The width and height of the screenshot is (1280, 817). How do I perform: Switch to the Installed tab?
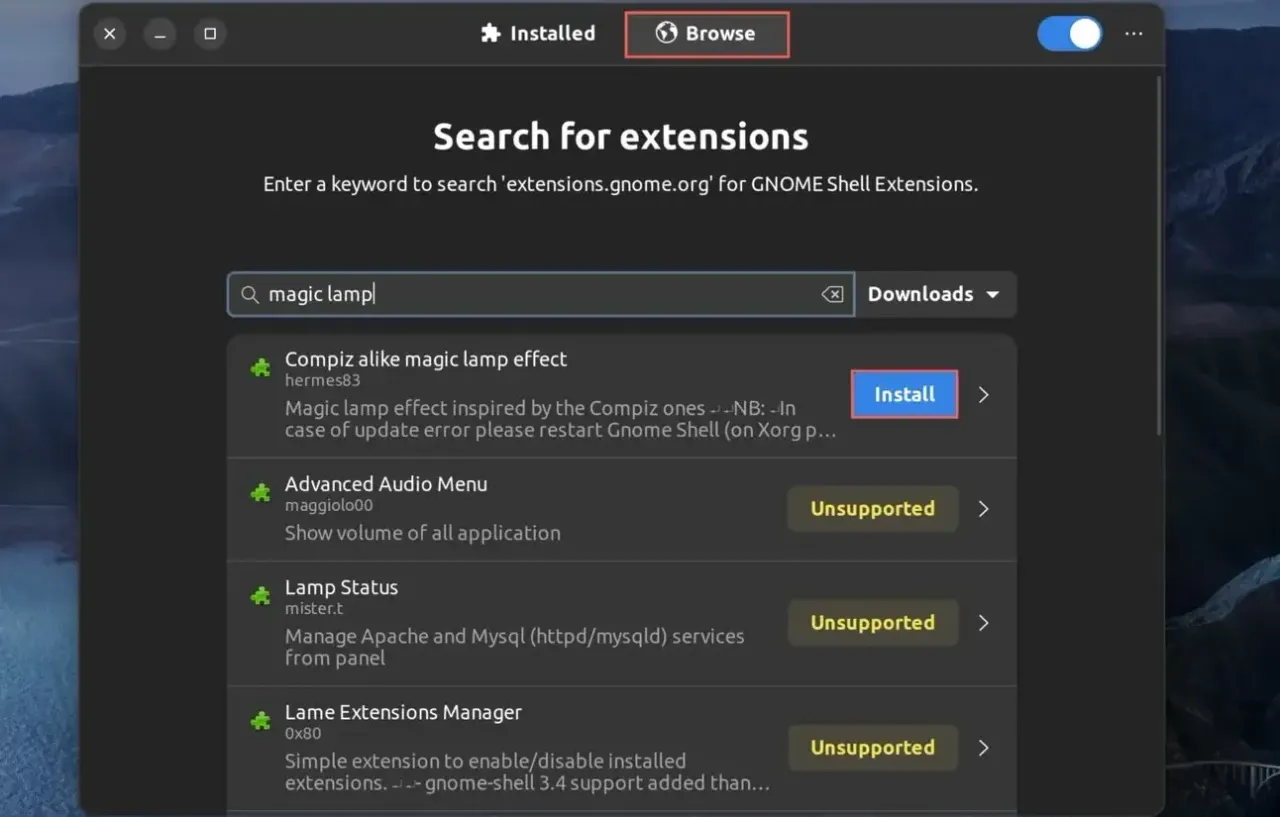coord(537,33)
